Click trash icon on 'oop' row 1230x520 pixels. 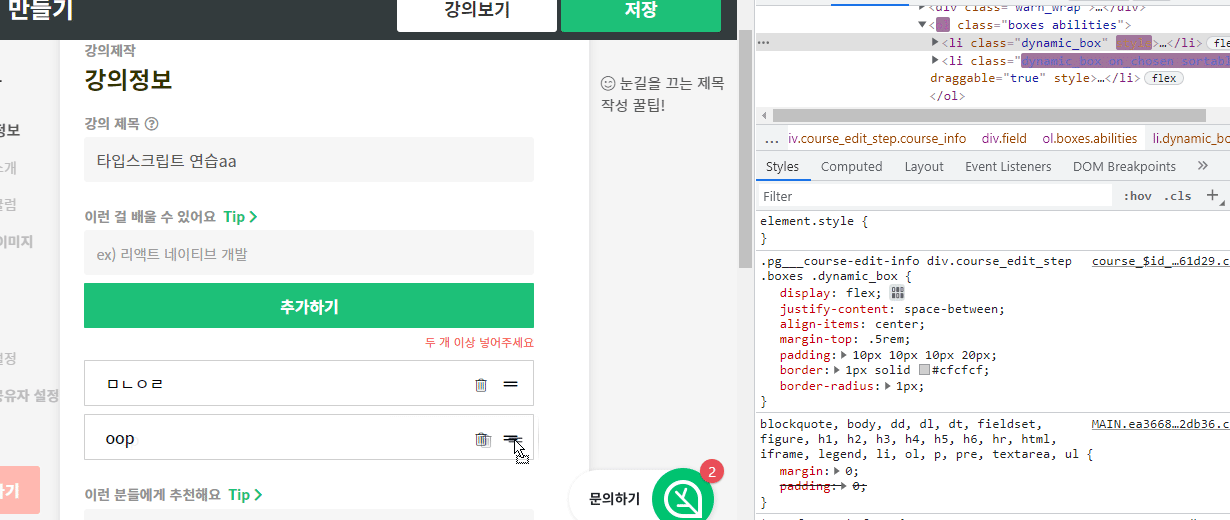482,439
